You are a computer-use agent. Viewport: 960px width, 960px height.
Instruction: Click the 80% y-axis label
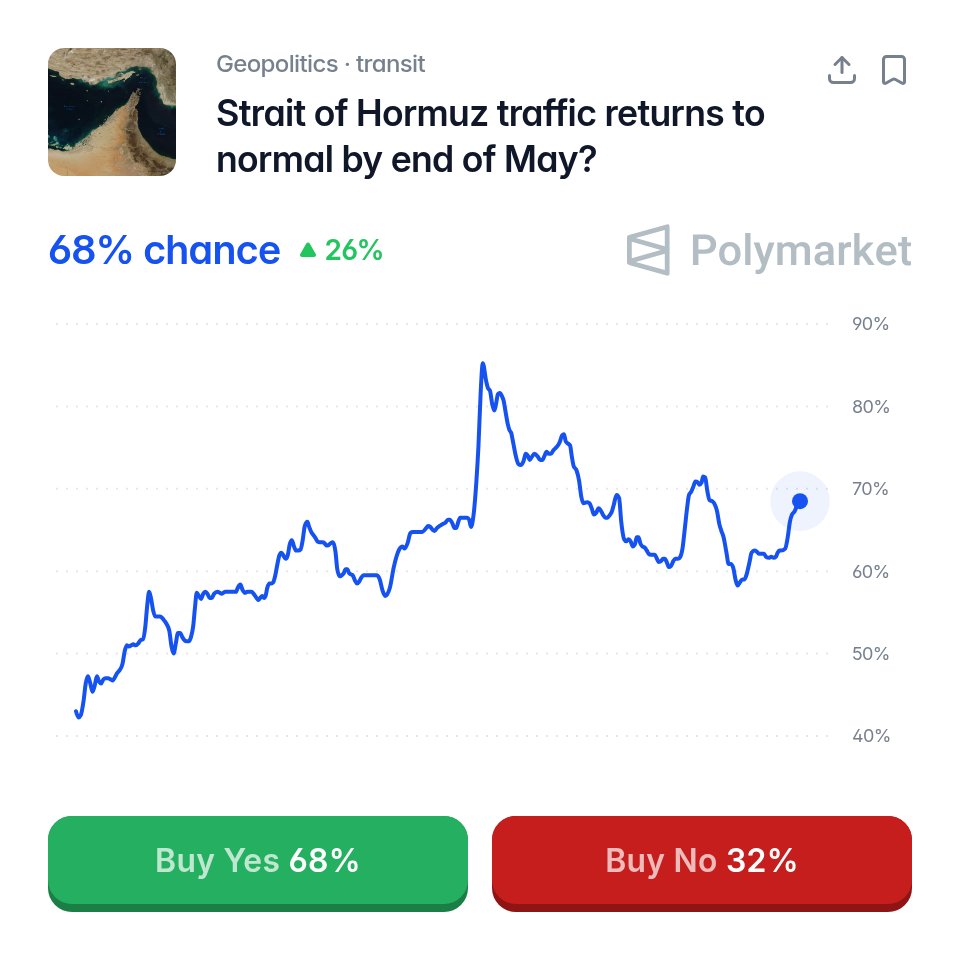(x=870, y=407)
